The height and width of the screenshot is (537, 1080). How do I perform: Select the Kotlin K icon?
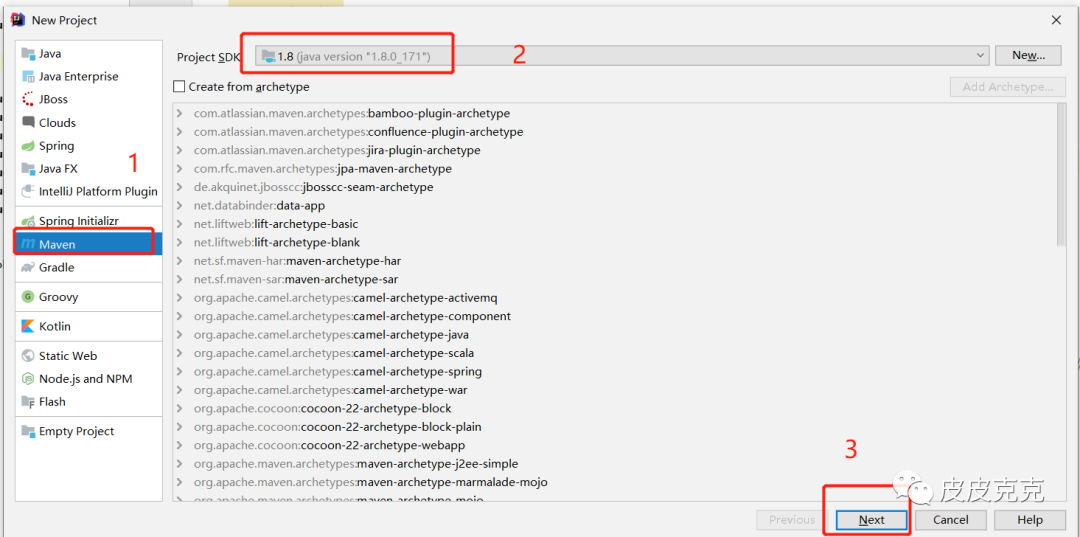click(x=28, y=326)
